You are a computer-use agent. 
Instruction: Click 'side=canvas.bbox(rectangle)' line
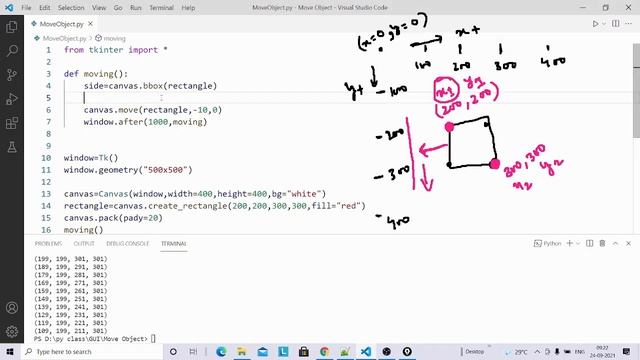pos(150,86)
